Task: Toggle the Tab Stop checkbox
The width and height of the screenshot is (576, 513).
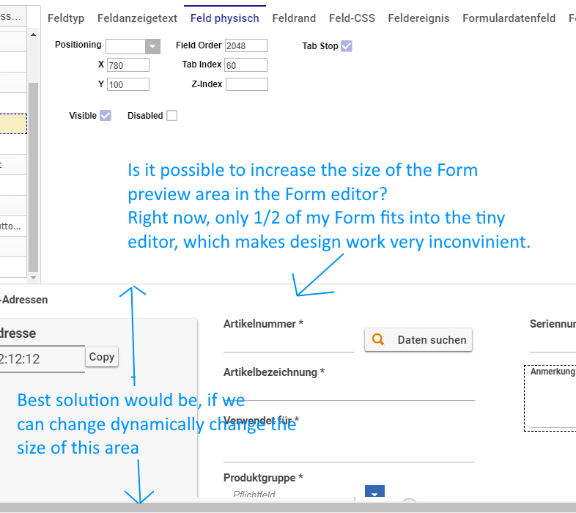Action: (x=346, y=46)
